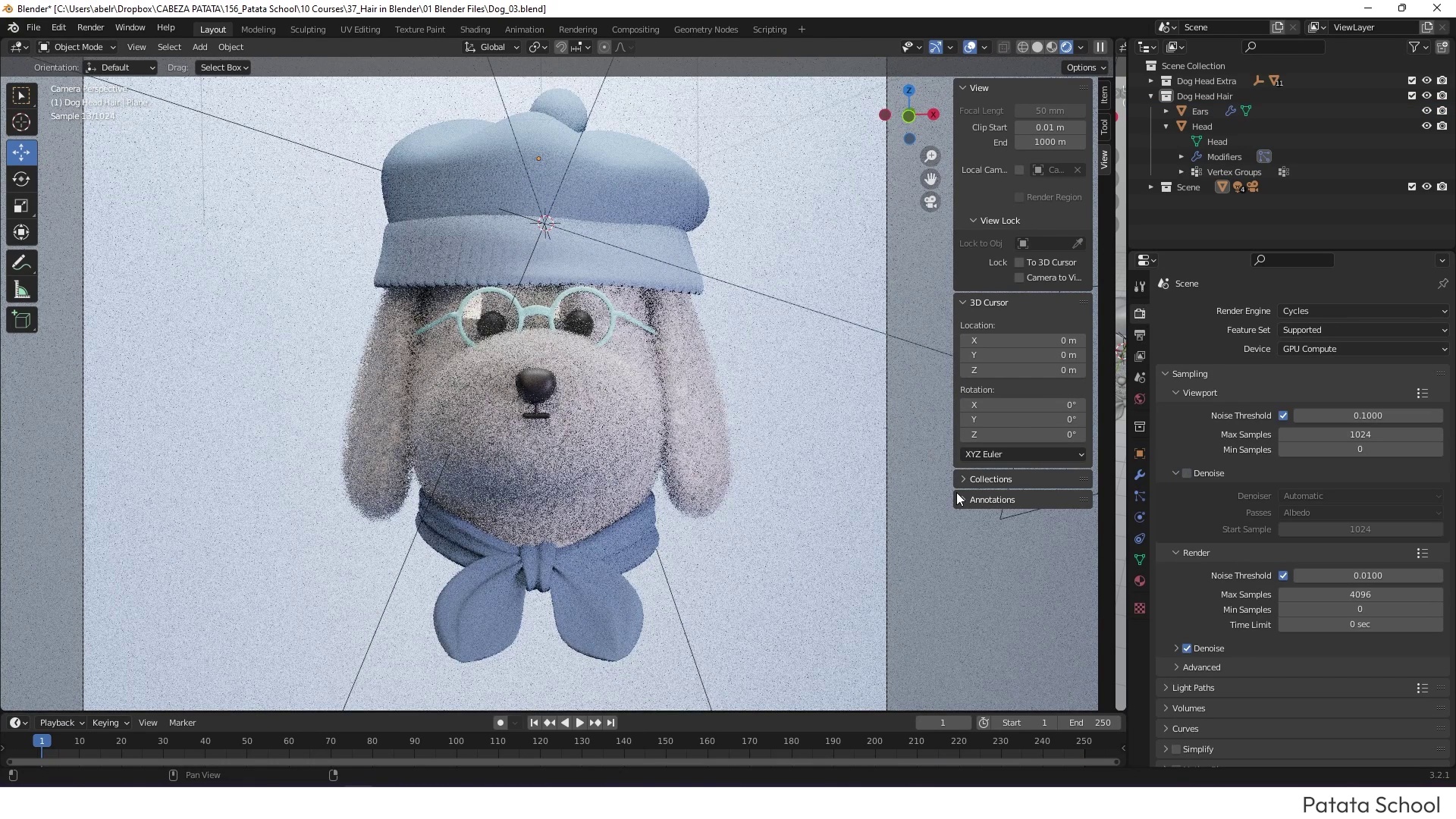Viewport: 1456px width, 819px height.
Task: Click the zoom view magnifier gizmo
Action: [930, 156]
